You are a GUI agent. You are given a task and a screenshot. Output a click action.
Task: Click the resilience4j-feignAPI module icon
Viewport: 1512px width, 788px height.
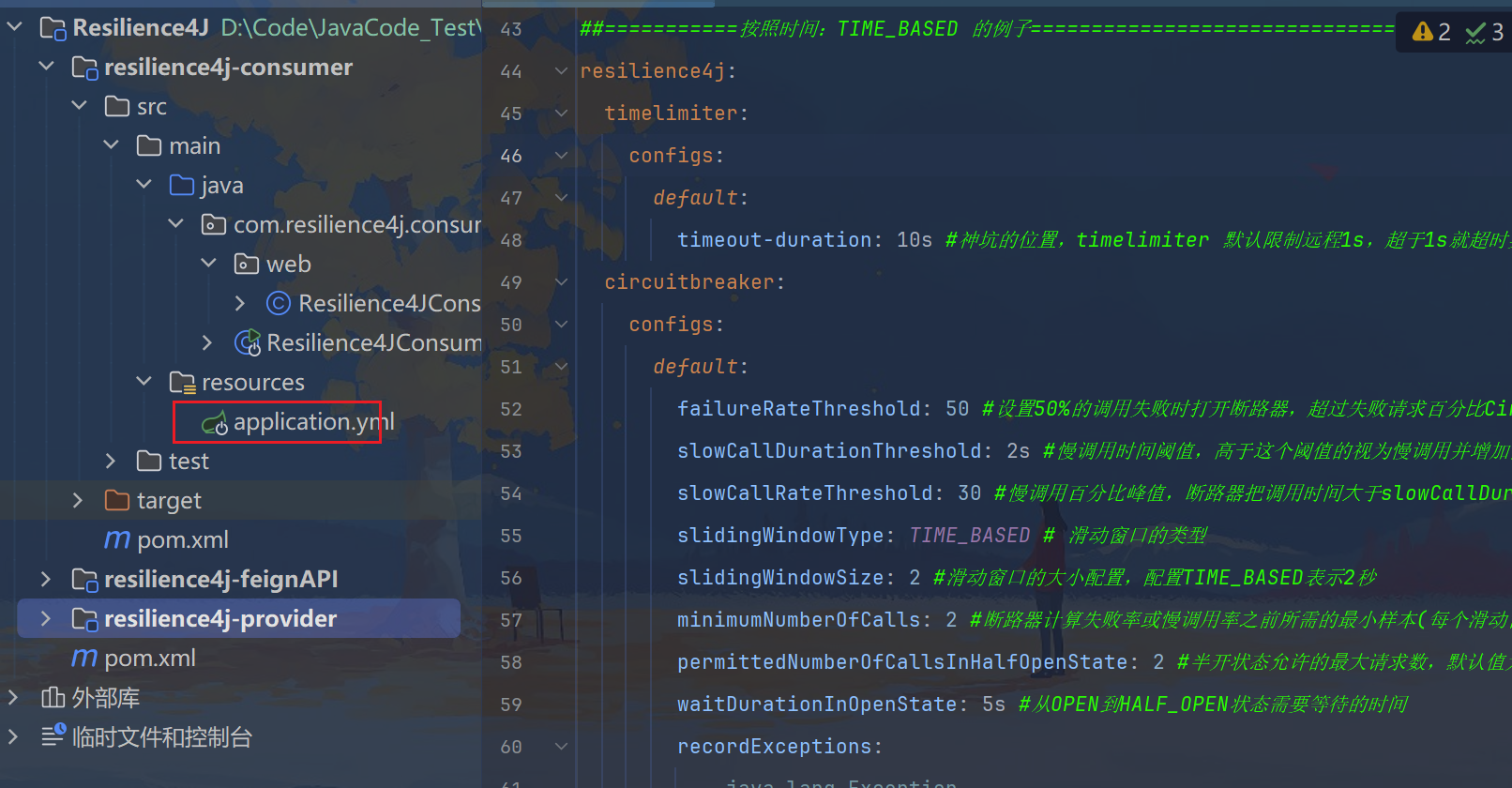[x=84, y=580]
